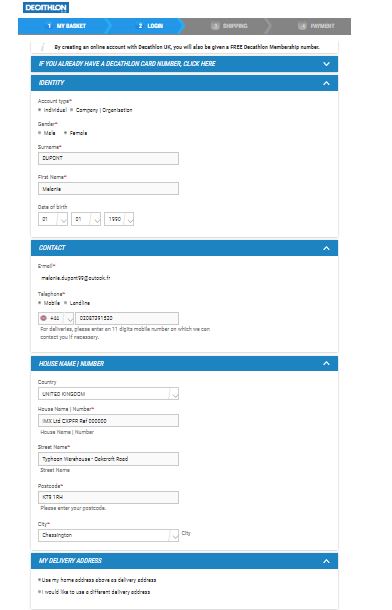Click the +44 country flag icon
392x610 pixels.
[44, 318]
